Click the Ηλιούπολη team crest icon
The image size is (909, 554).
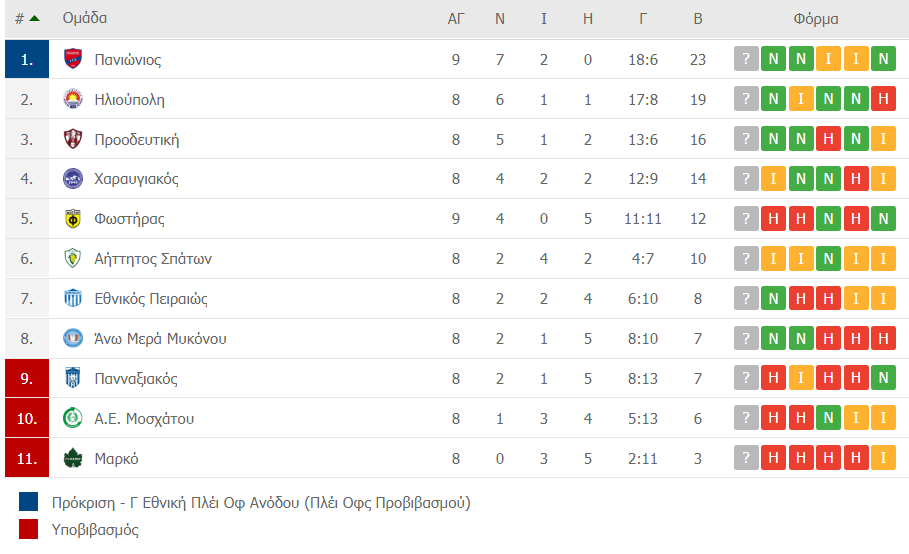[x=72, y=99]
